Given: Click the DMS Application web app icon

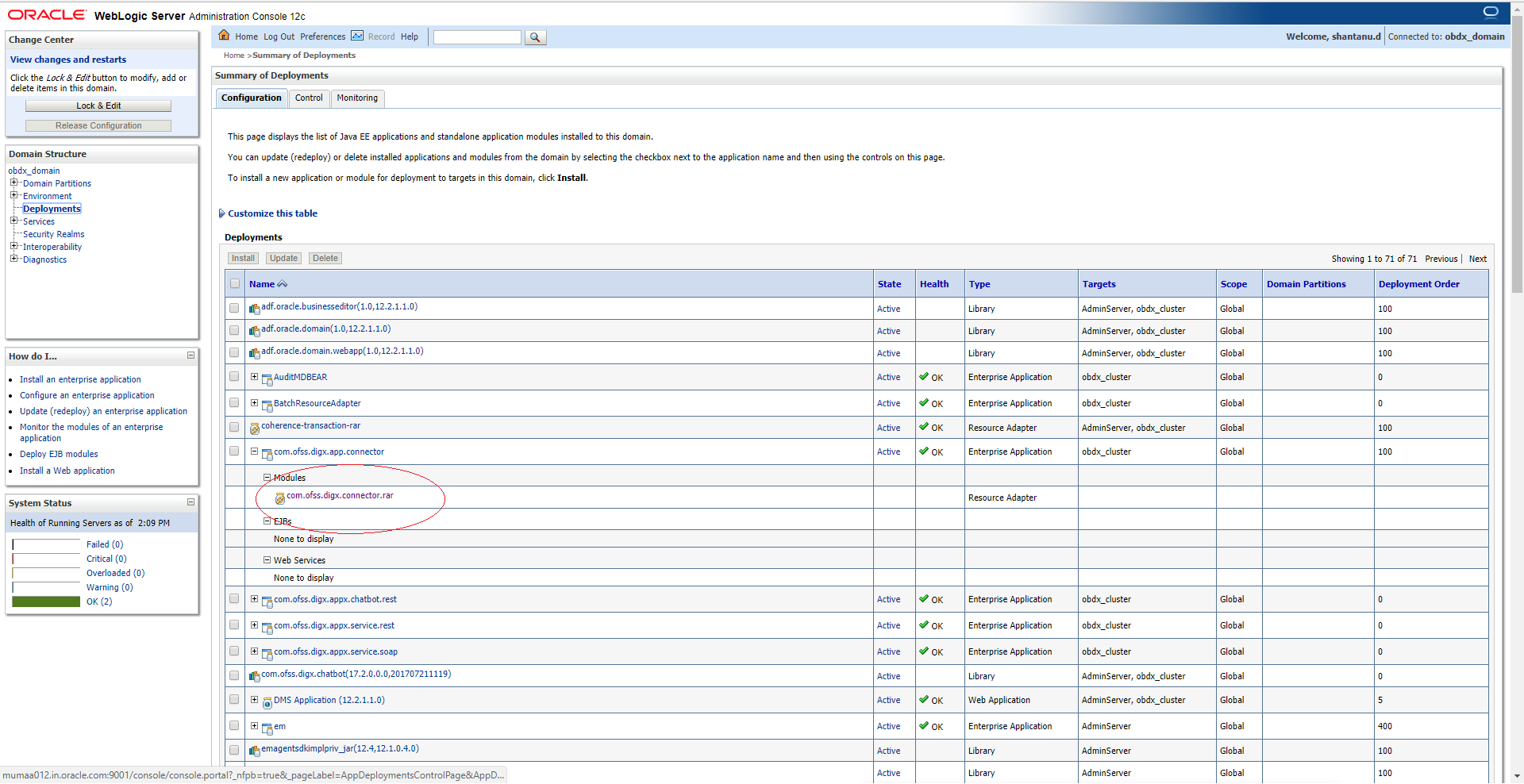Looking at the screenshot, I should tap(267, 702).
